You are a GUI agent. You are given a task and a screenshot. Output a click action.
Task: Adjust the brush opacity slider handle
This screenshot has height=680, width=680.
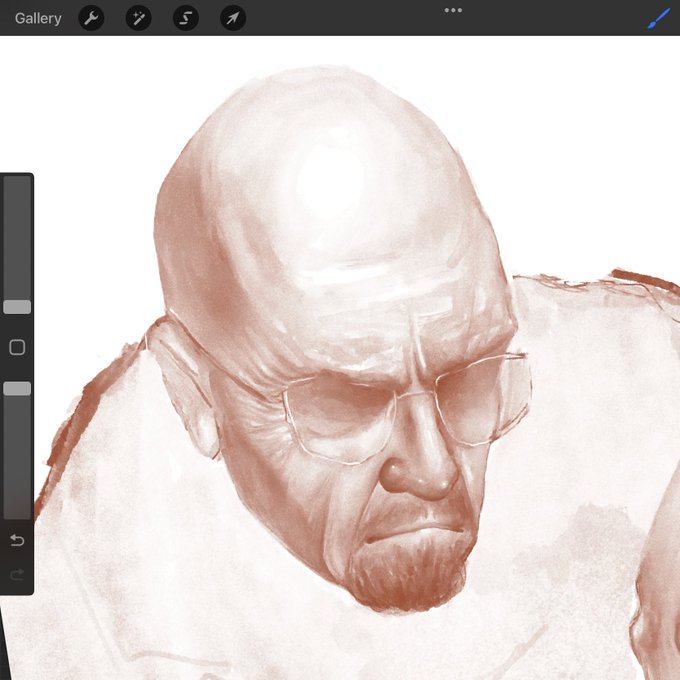point(17,389)
